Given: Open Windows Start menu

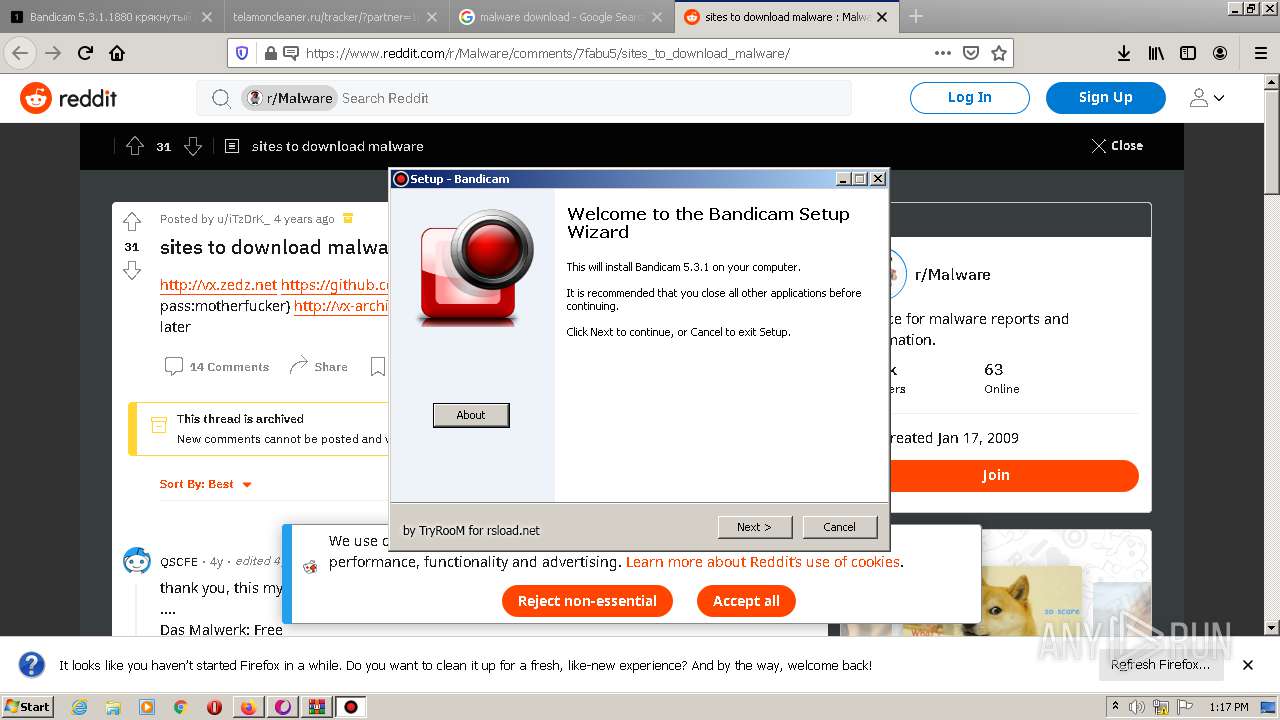Looking at the screenshot, I should pyautogui.click(x=27, y=707).
